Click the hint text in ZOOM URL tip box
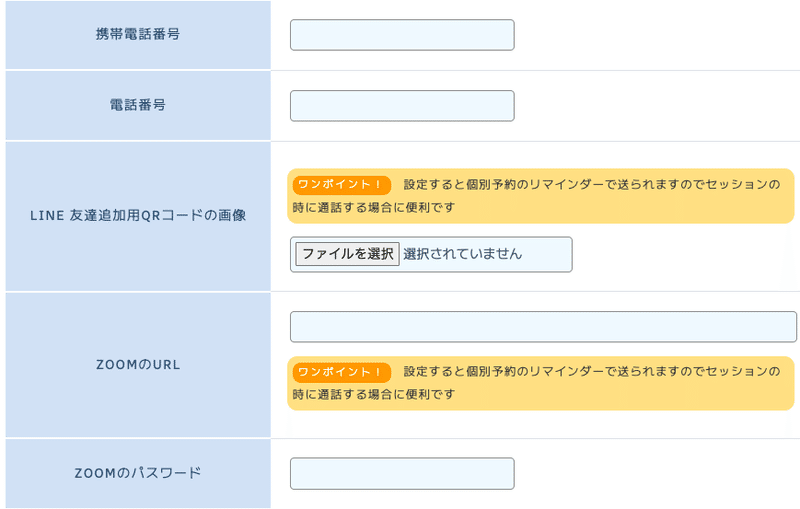This screenshot has height=509, width=800. (x=537, y=383)
